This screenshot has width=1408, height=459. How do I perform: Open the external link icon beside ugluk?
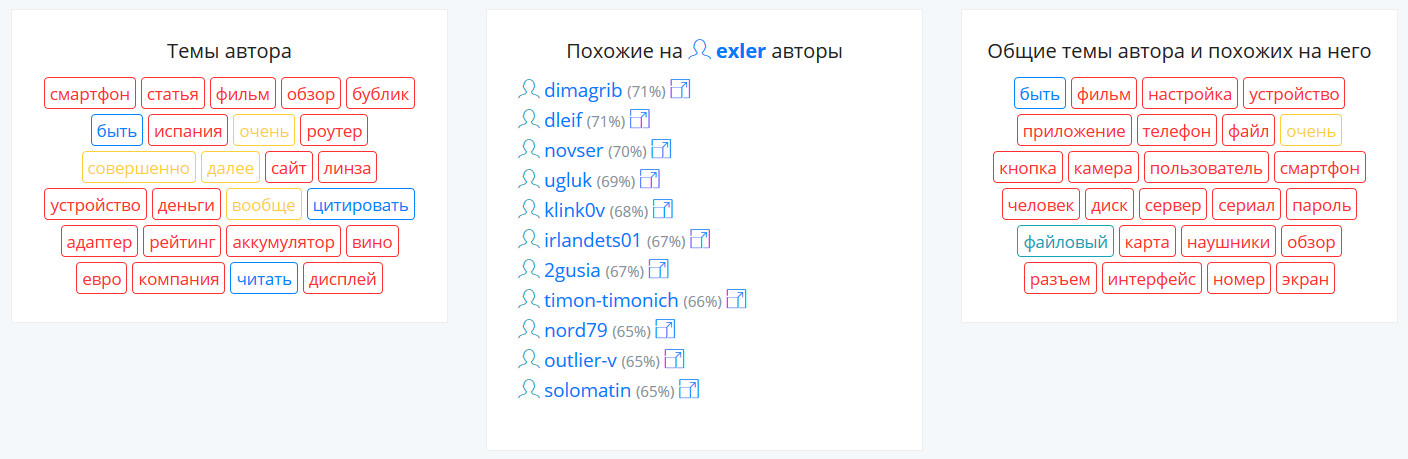tap(650, 180)
